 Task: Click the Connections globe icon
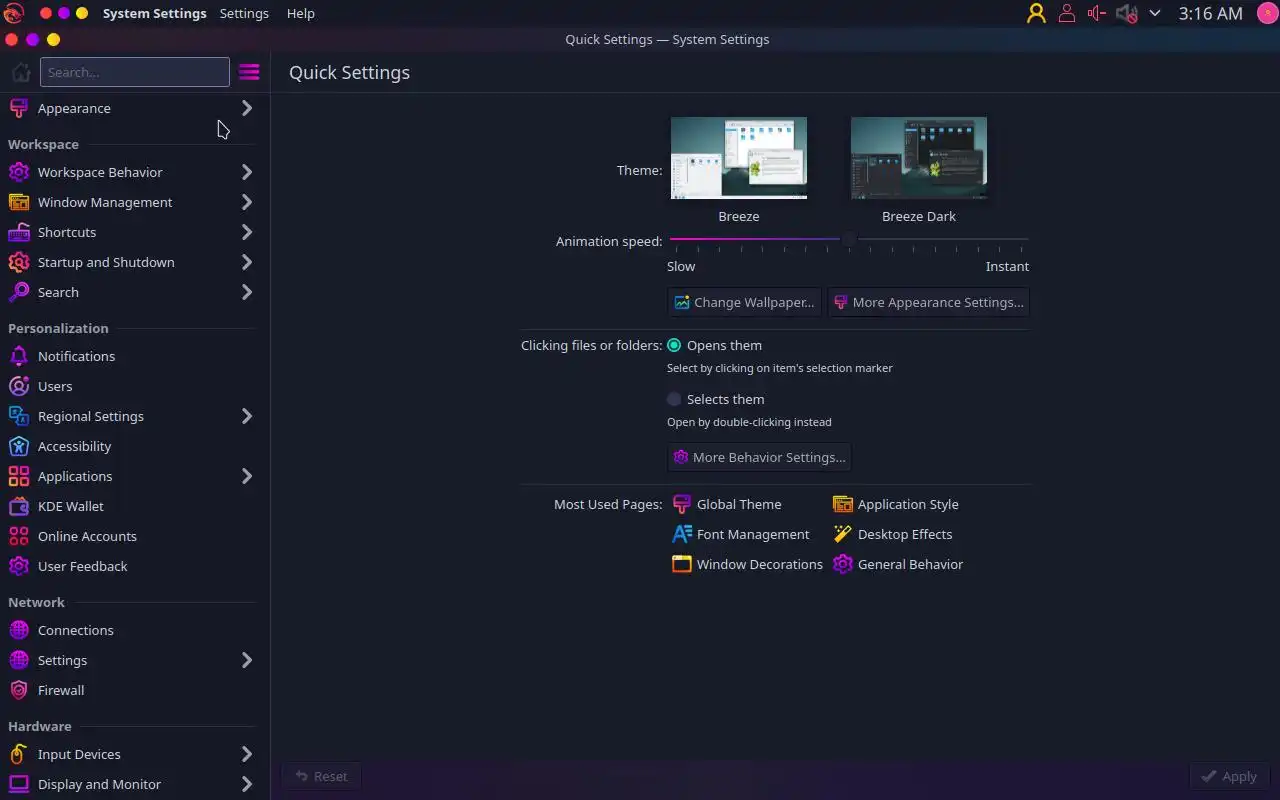coord(18,630)
